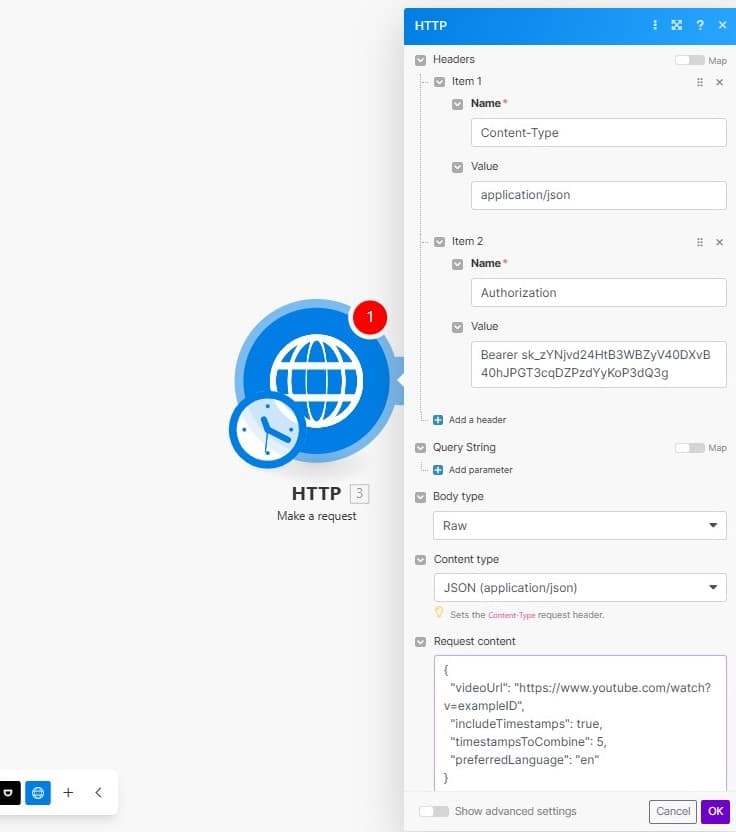The width and height of the screenshot is (736, 832).
Task: Collapse header Item 2
Action: [439, 242]
